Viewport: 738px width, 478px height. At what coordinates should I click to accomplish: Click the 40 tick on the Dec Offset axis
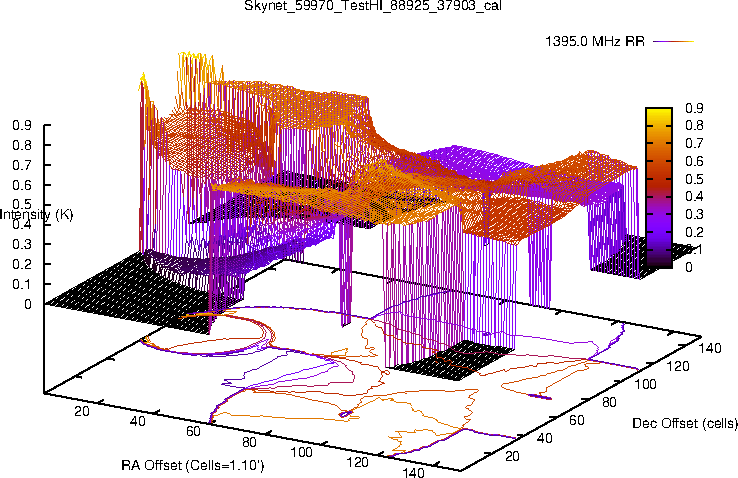545,438
